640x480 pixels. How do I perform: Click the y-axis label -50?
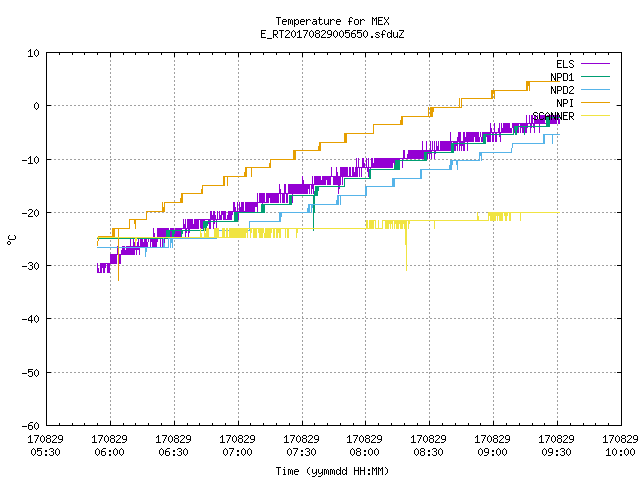click(31, 373)
